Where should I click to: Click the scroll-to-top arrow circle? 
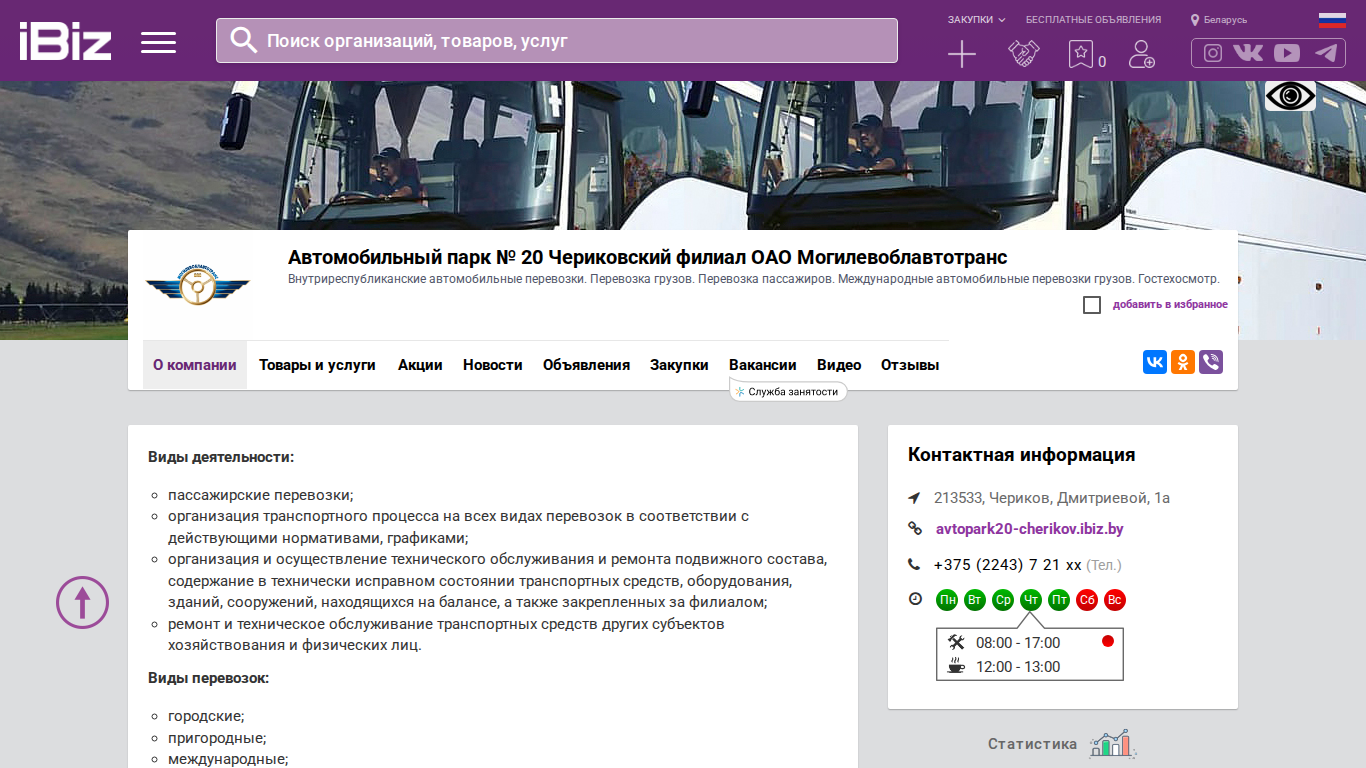pos(82,602)
